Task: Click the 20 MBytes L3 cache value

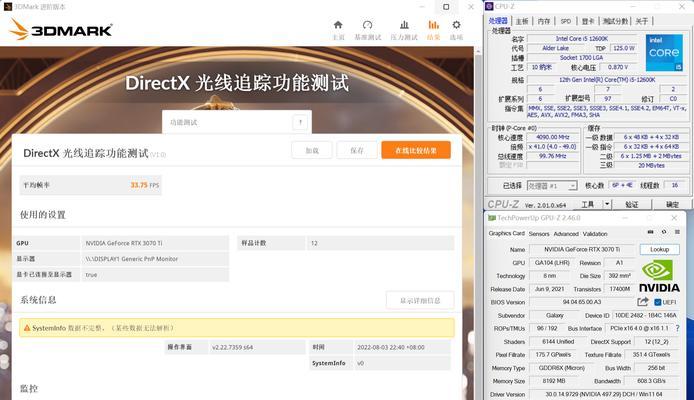Action: coord(651,165)
